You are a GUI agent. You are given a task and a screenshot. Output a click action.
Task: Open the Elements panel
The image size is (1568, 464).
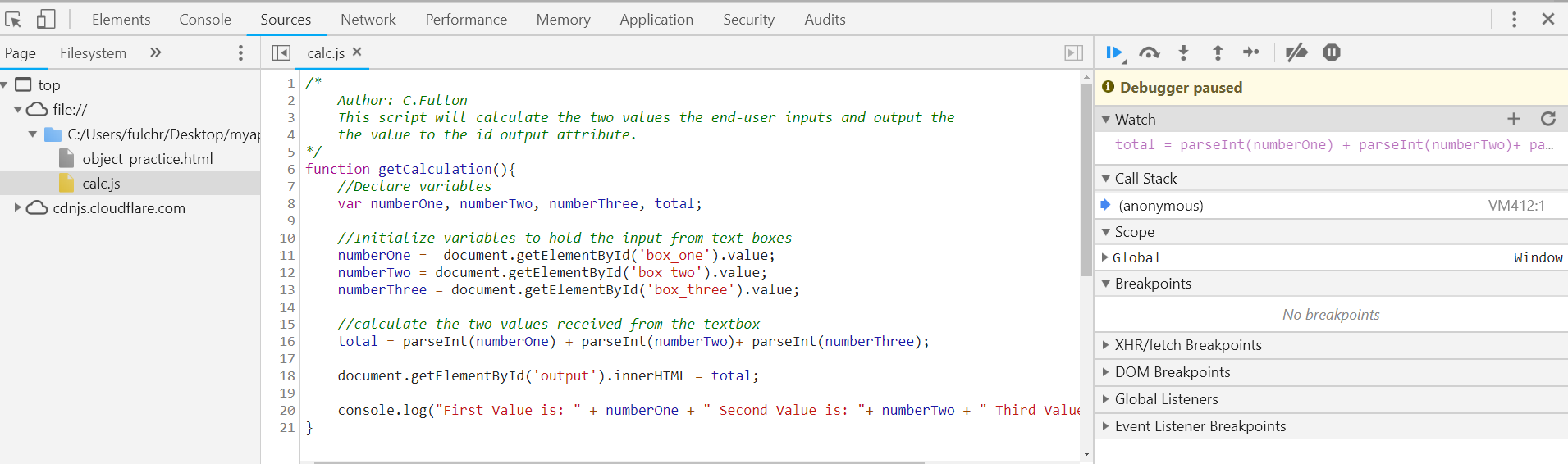[x=121, y=19]
